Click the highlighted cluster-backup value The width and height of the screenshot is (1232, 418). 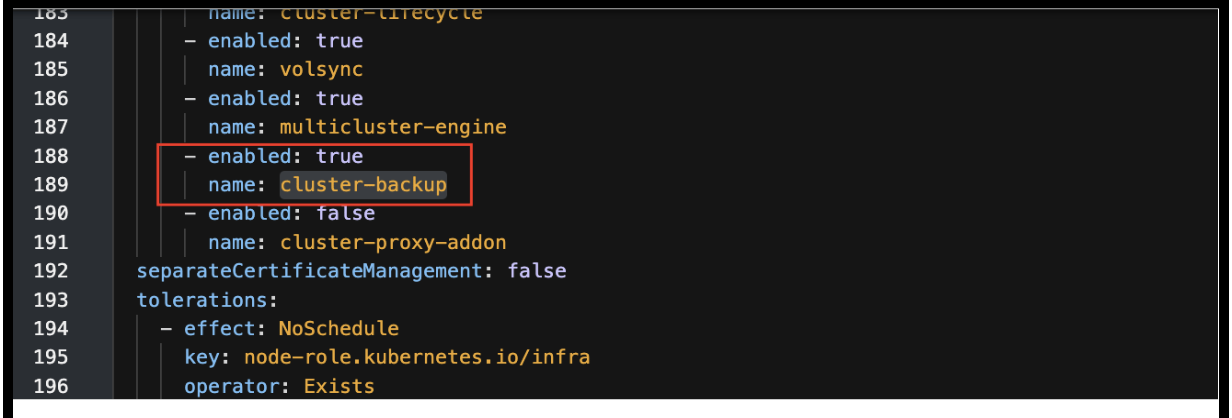tap(363, 185)
